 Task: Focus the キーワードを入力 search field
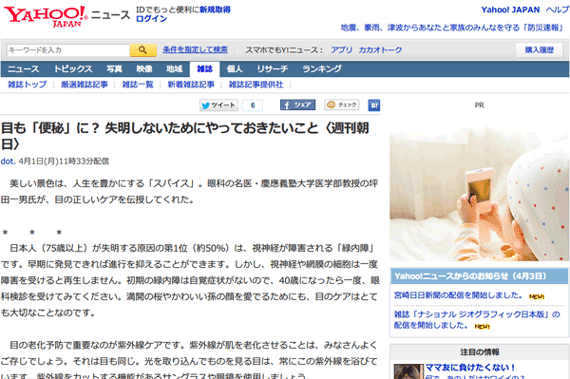point(68,50)
